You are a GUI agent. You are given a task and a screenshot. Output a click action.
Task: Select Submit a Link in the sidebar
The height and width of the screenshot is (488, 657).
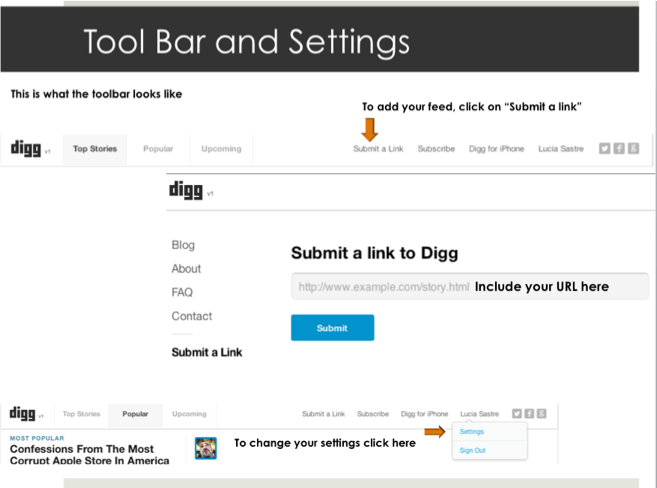(207, 352)
